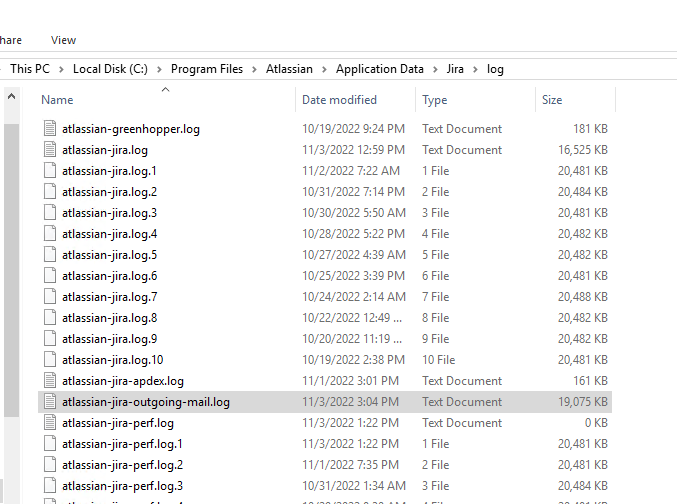
Task: Click the atlassian-jira-perf.log.1 file icon
Action: click(x=50, y=444)
